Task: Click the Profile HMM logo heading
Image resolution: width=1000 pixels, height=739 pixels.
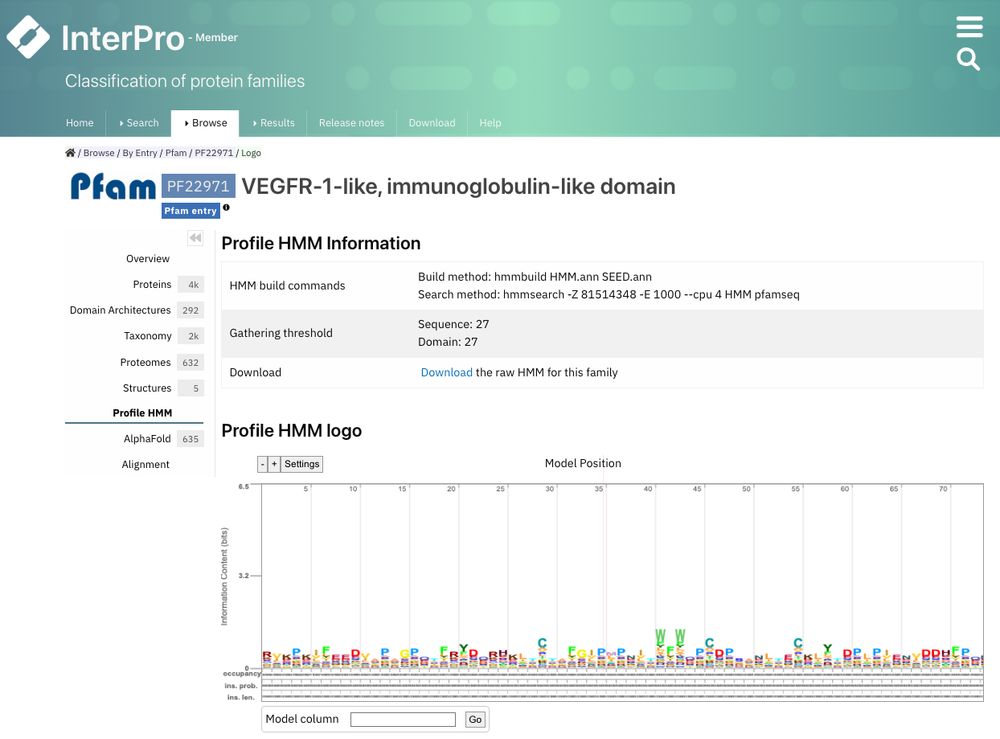Action: [x=291, y=431]
